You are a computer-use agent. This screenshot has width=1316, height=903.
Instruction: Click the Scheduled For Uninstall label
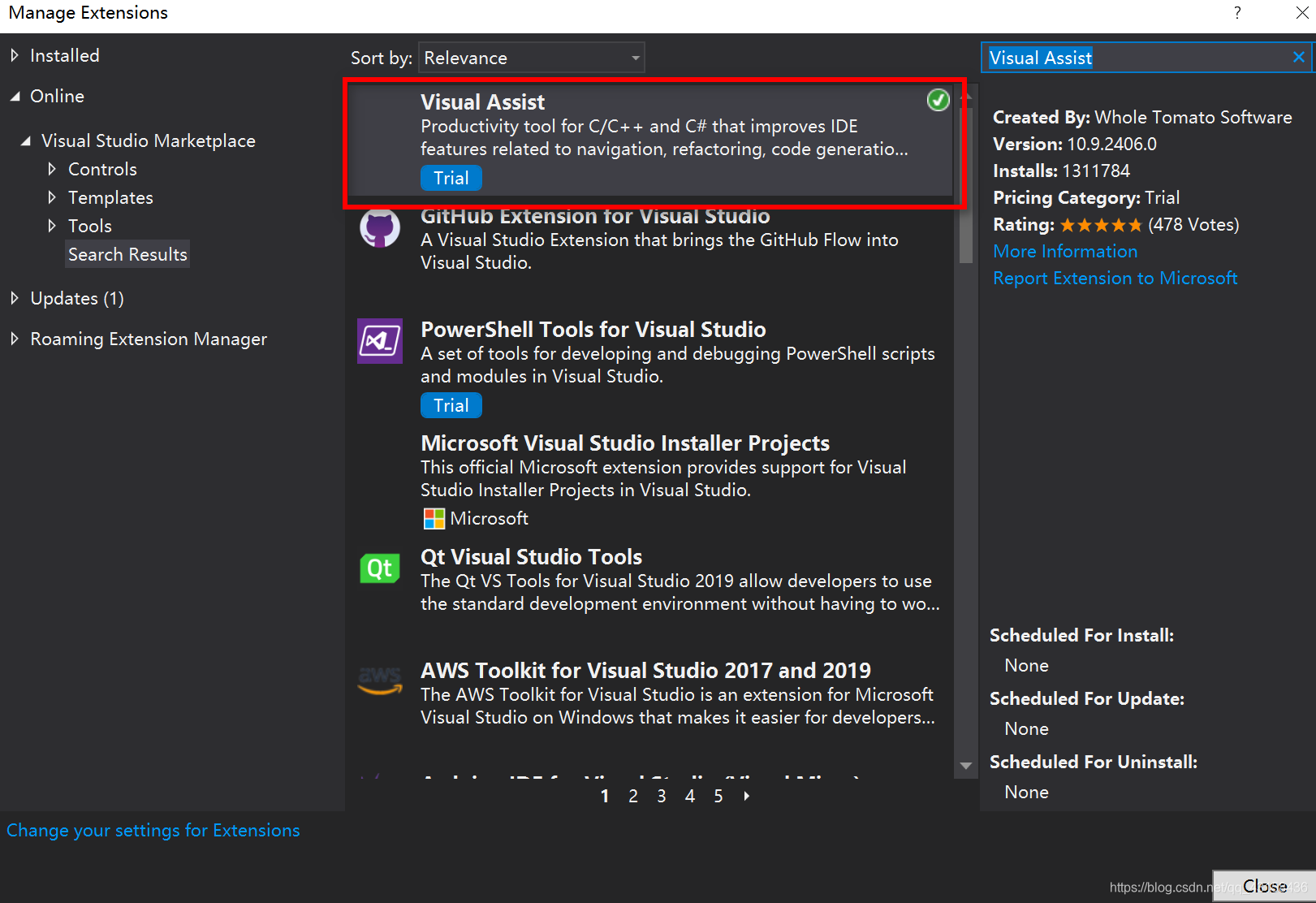click(1094, 762)
